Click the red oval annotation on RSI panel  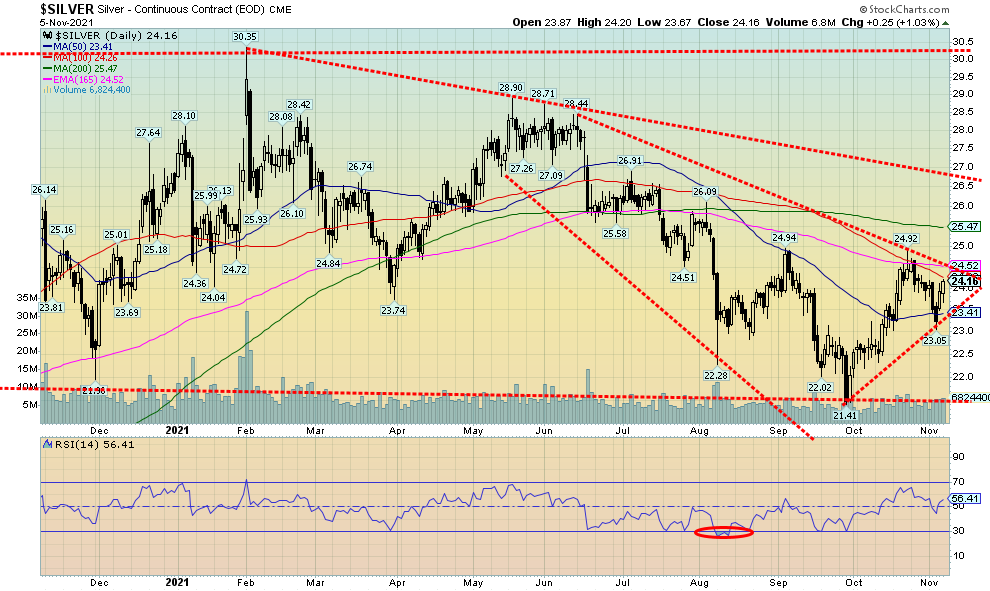point(725,532)
